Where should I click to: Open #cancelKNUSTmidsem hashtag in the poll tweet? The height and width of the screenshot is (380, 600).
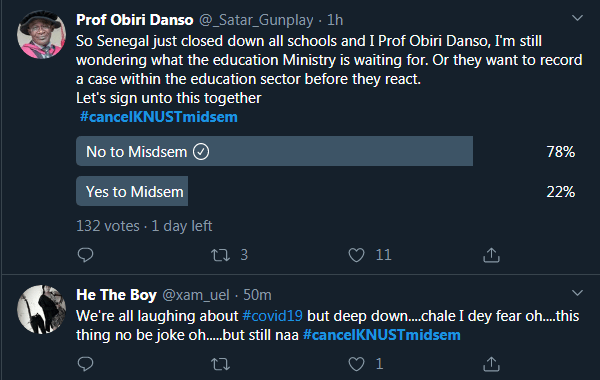click(159, 117)
